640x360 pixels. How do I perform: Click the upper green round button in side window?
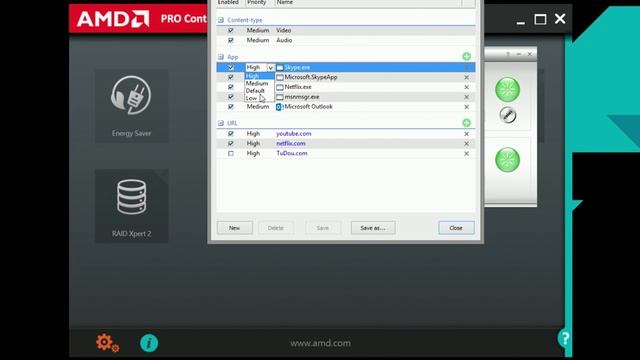pos(507,89)
